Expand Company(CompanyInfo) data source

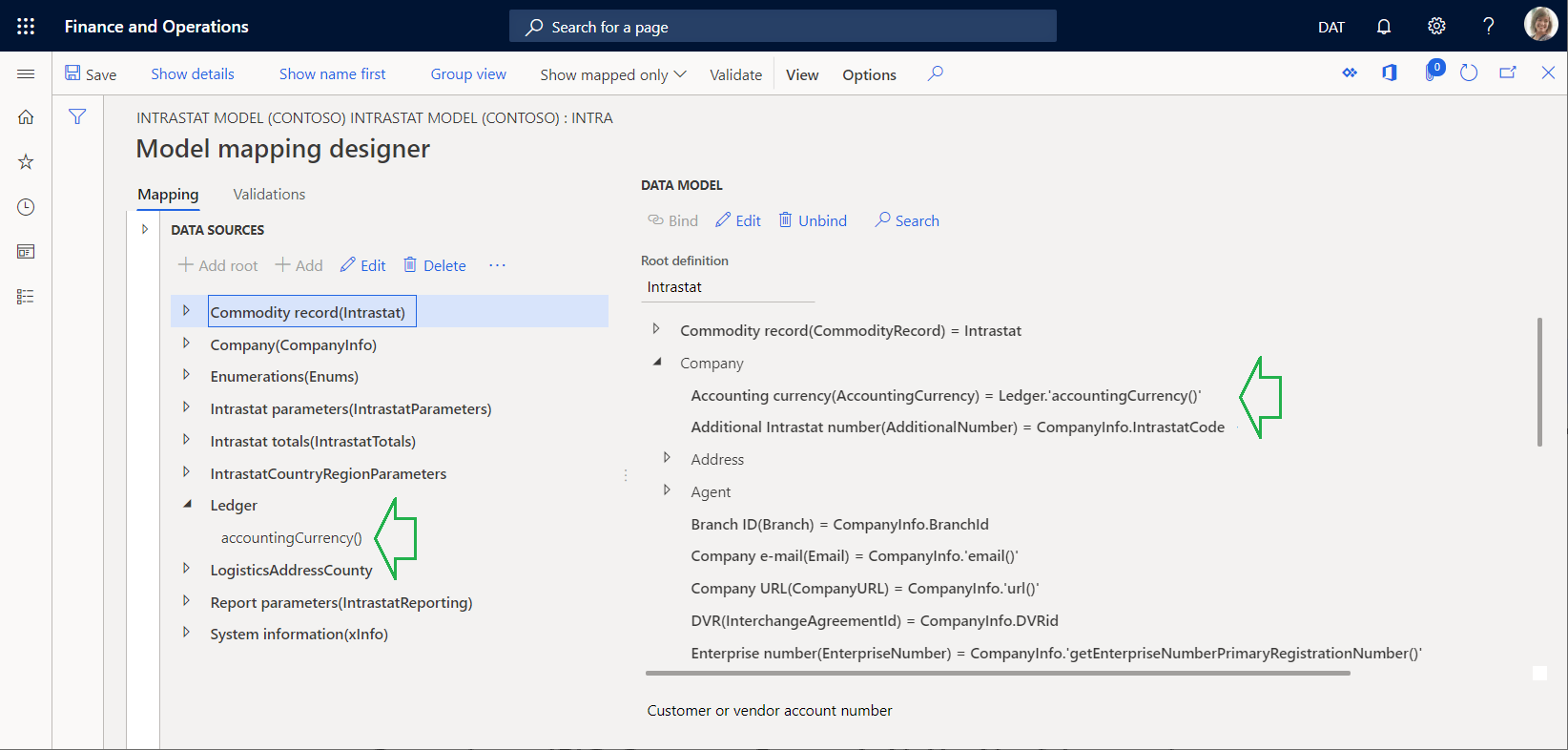point(186,344)
